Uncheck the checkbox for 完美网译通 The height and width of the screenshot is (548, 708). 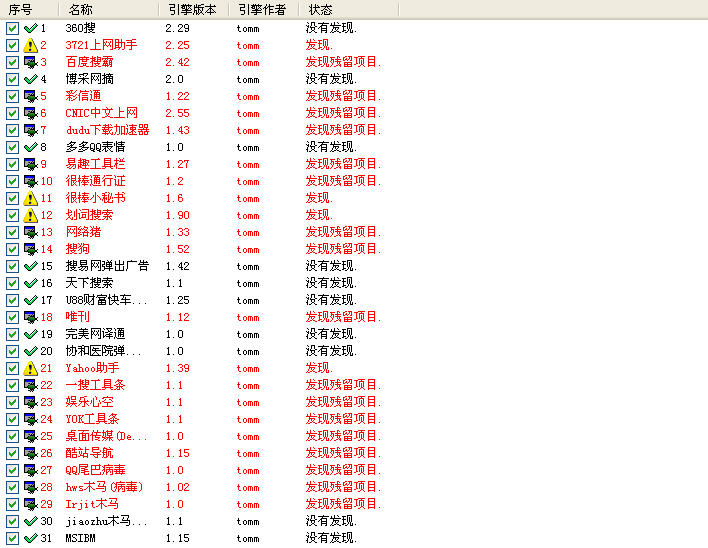pyautogui.click(x=12, y=334)
